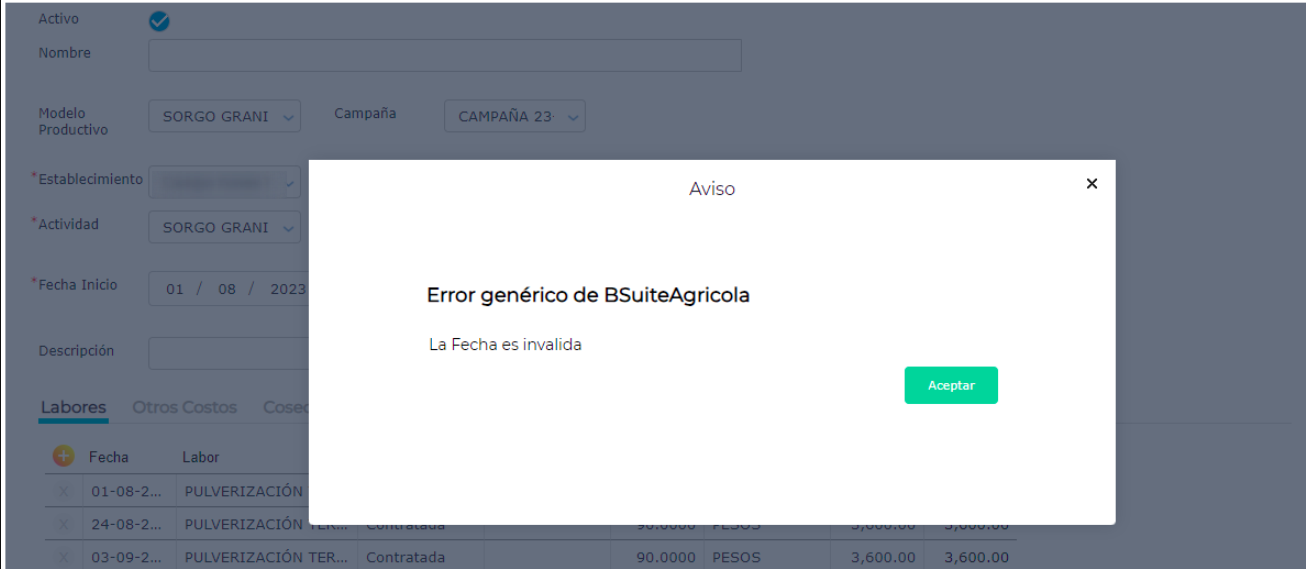Close the Aviso dialog with the X
Viewport: 1306px width, 569px height.
[x=1092, y=184]
